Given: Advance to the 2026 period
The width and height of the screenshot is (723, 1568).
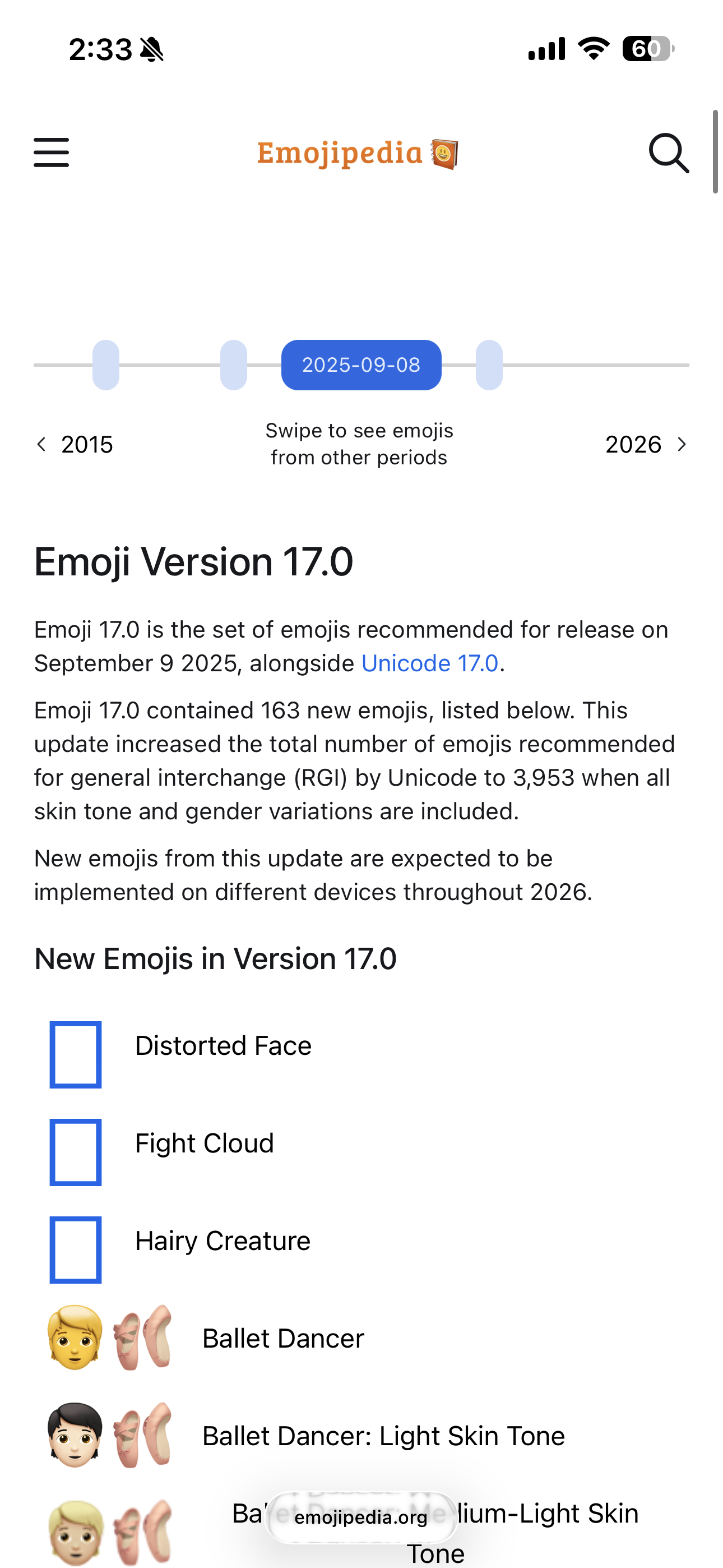Looking at the screenshot, I should (646, 444).
